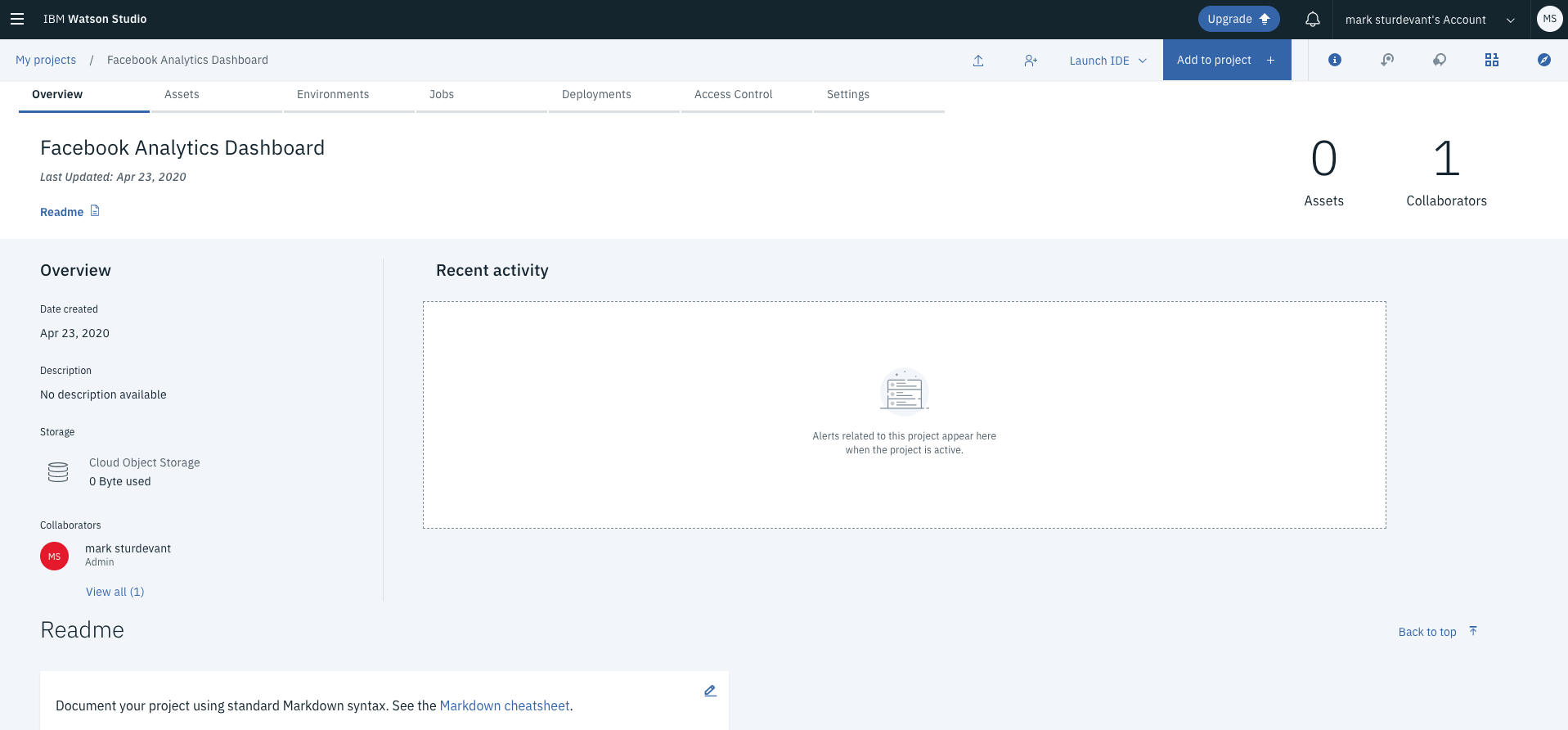Open the Markdown cheatsheet link
1568x730 pixels.
pyautogui.click(x=505, y=705)
